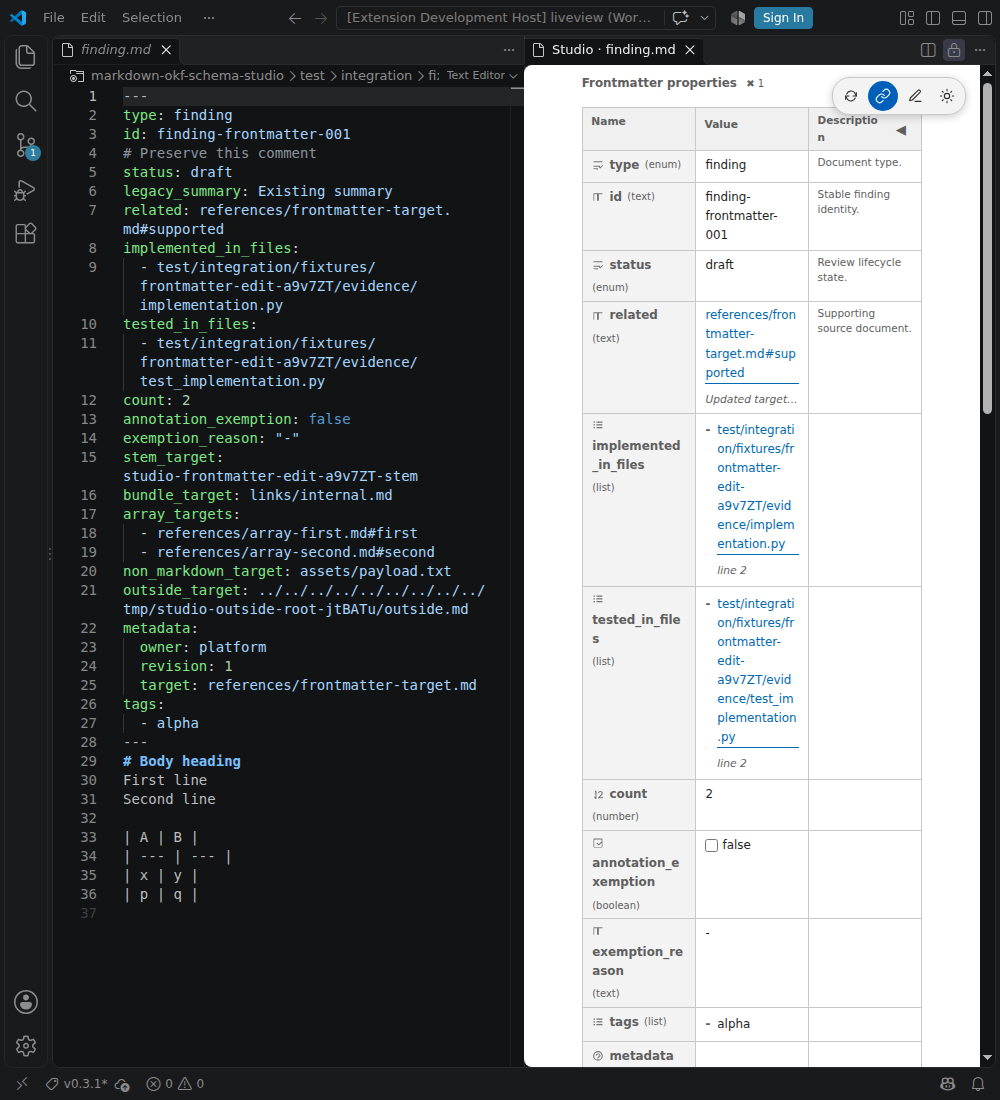This screenshot has width=1000, height=1100.
Task: Click the refresh icon in Studio toolbar
Action: [851, 96]
